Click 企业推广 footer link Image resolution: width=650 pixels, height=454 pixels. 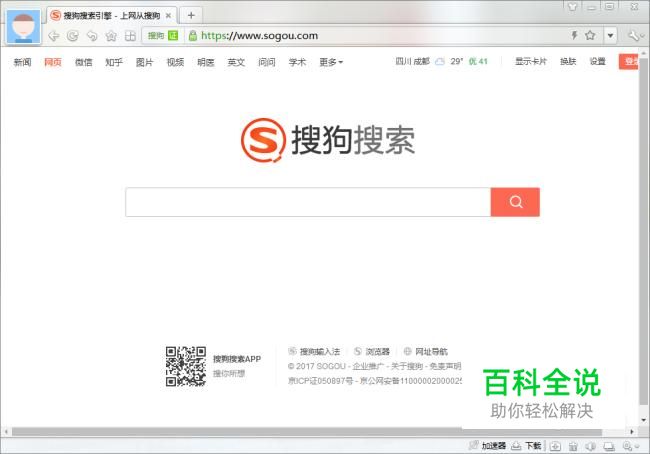(x=368, y=366)
